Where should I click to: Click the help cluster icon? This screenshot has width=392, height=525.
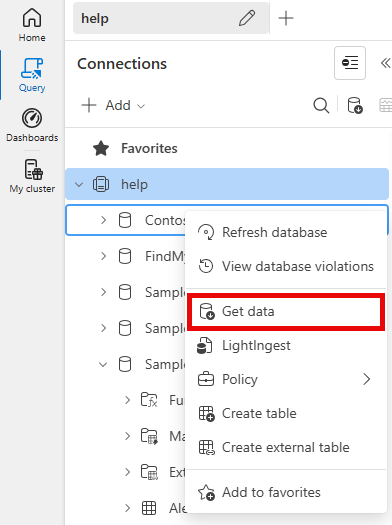(x=101, y=184)
